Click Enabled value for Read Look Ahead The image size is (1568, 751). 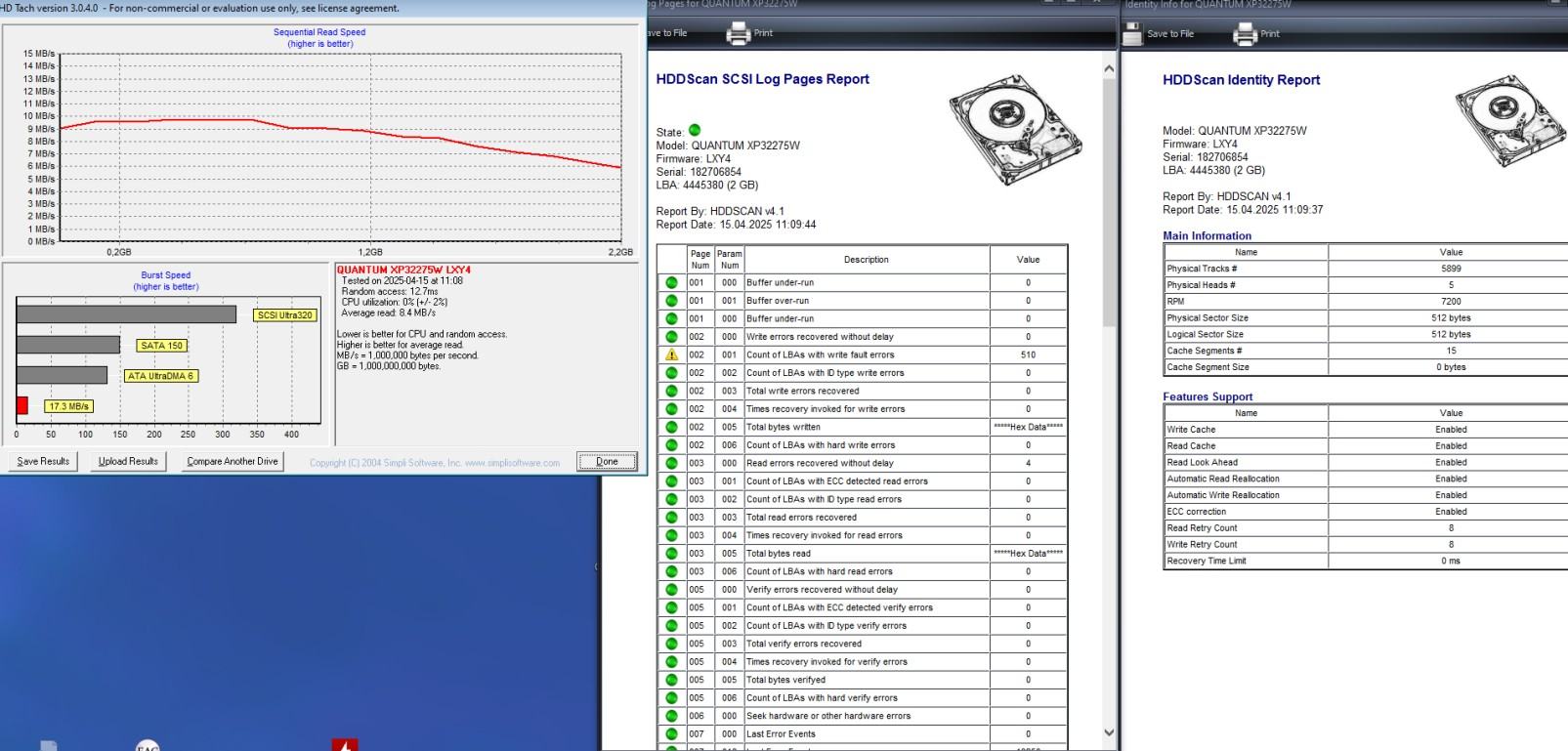(1451, 462)
